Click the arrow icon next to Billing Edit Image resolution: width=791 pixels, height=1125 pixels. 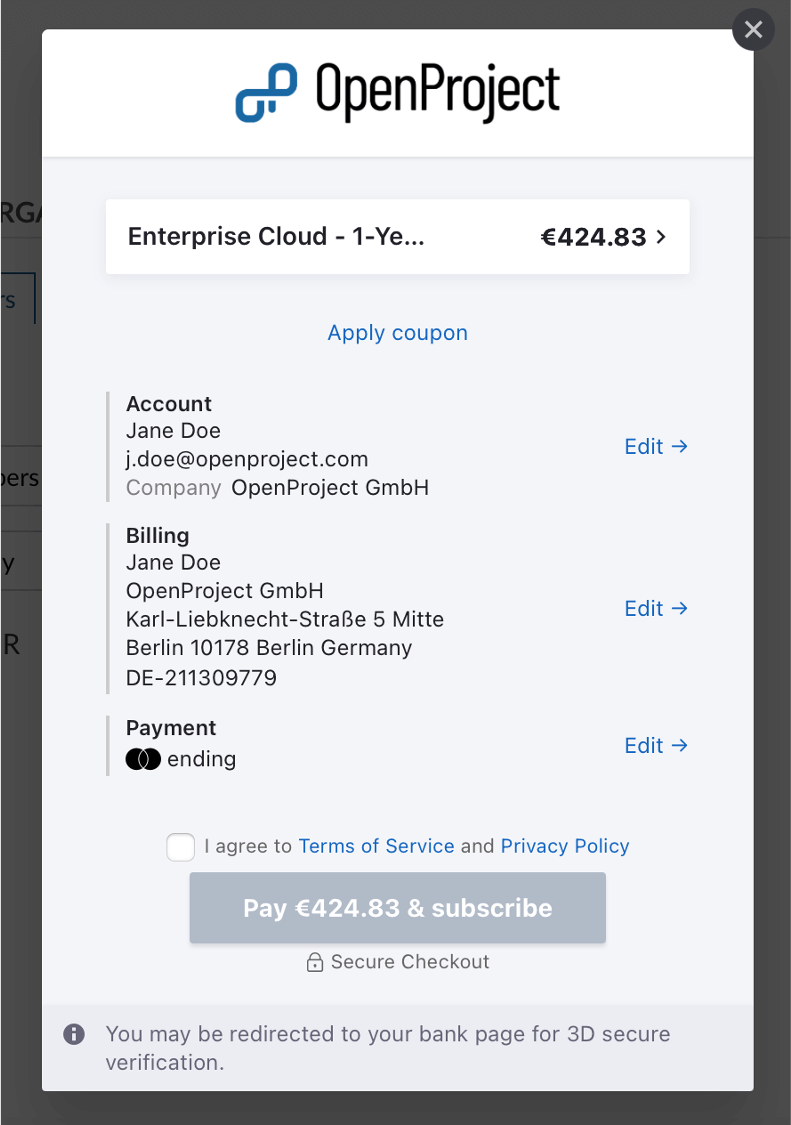[682, 608]
